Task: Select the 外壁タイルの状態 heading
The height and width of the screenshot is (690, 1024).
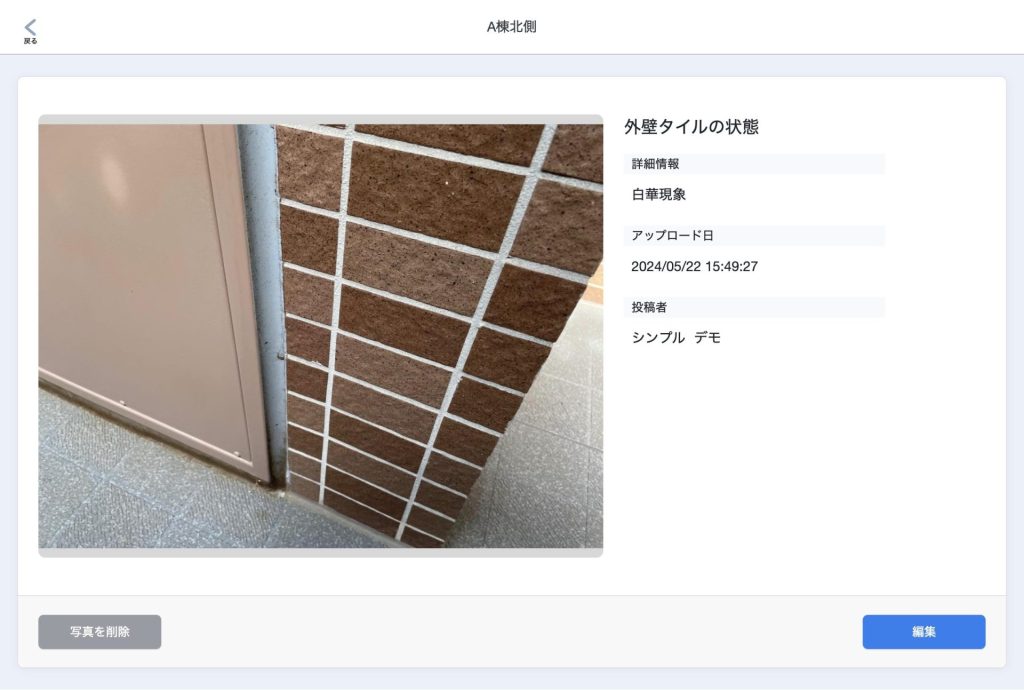Action: [692, 127]
